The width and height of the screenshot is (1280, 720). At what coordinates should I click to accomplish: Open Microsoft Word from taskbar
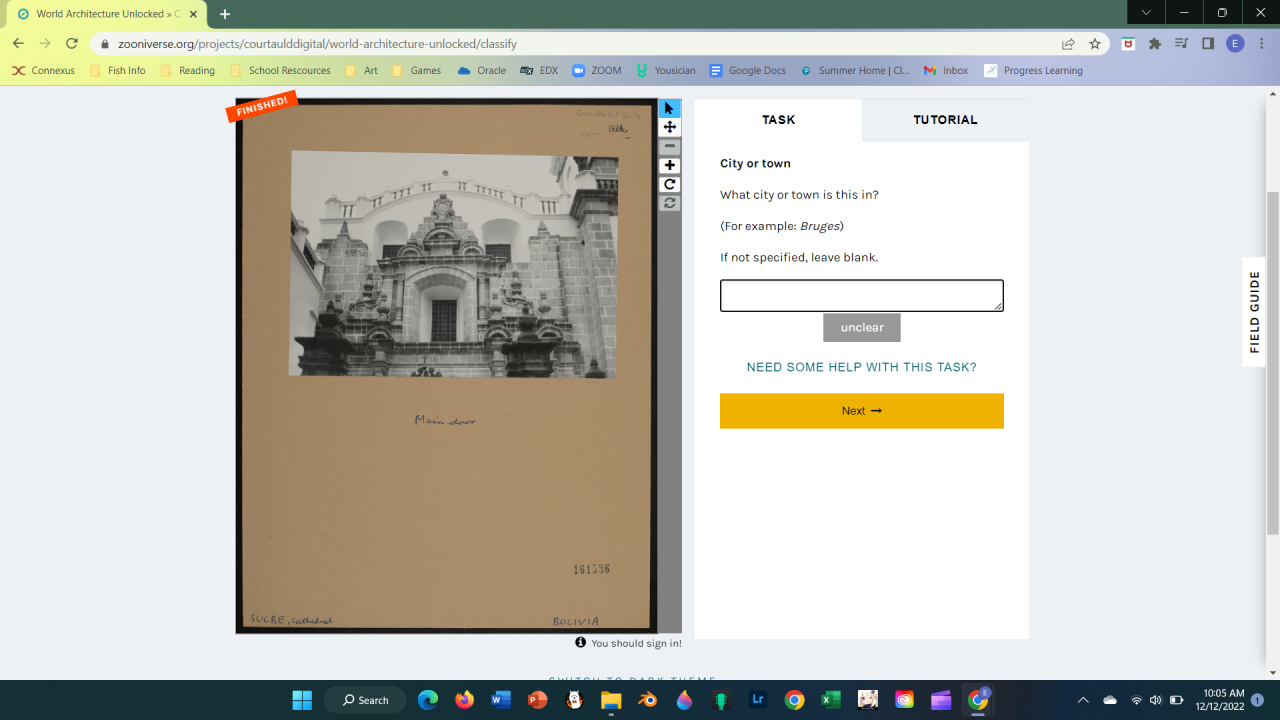(501, 700)
